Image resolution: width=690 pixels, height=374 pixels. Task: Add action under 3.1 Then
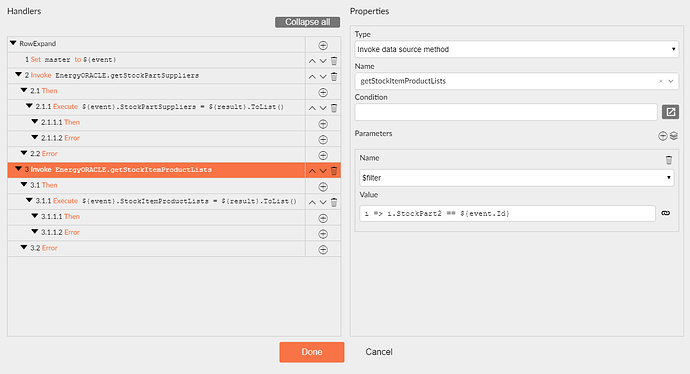[x=323, y=187]
